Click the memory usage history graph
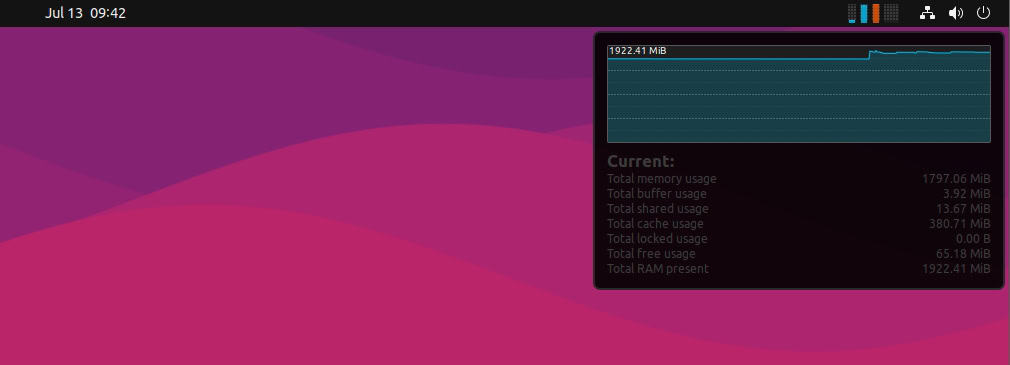 click(x=799, y=94)
